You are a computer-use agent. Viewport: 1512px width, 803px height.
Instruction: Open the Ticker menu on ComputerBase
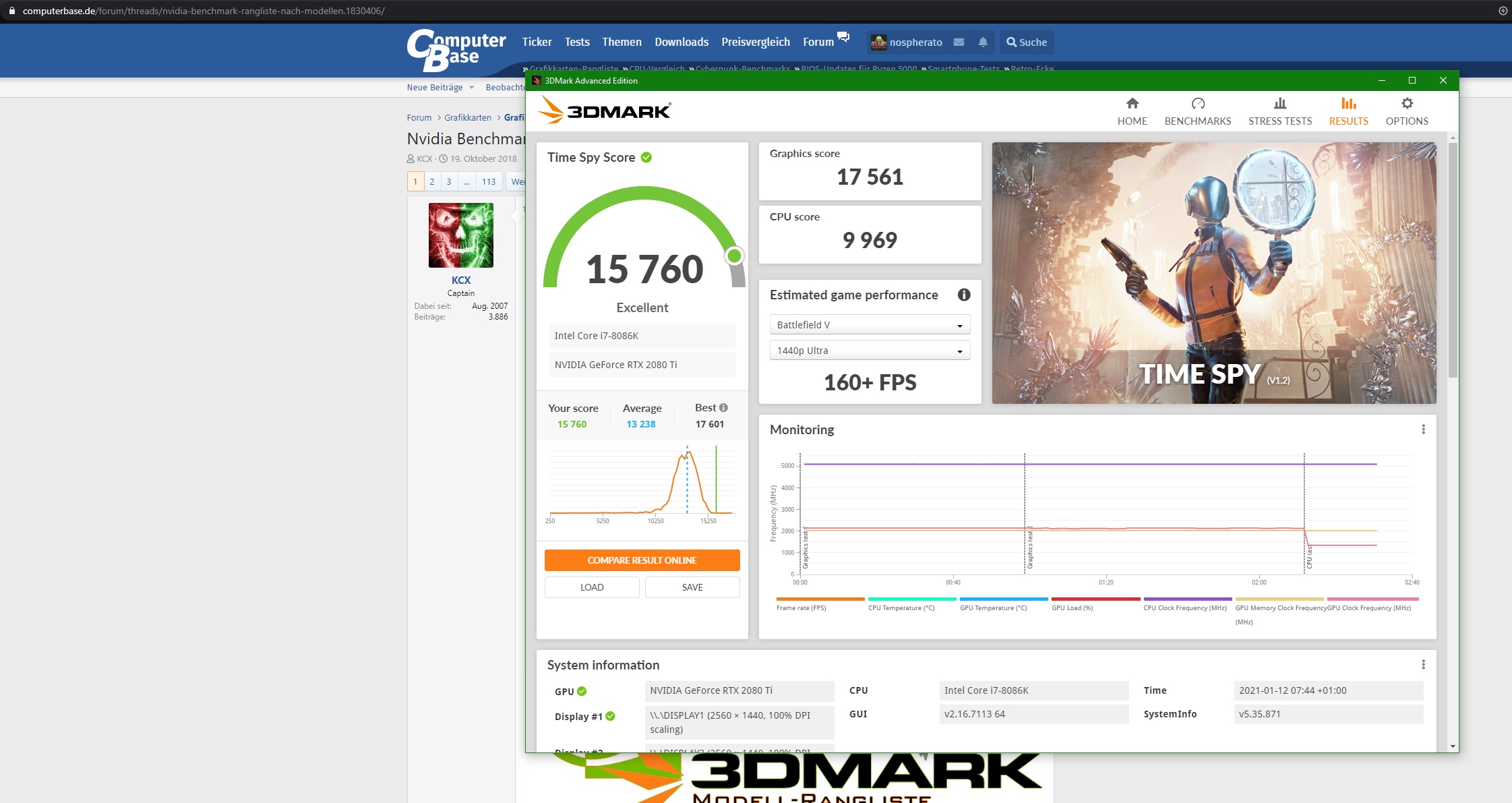537,42
